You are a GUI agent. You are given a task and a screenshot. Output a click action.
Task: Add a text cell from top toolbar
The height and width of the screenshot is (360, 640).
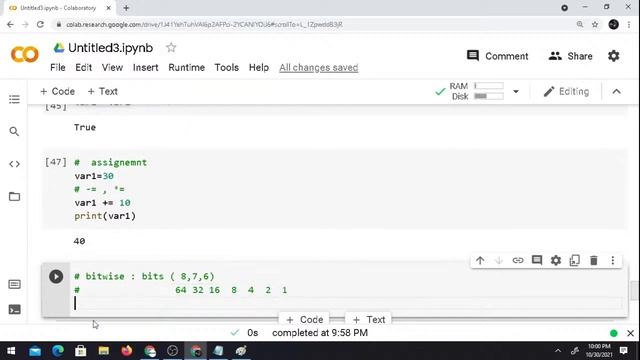[102, 91]
